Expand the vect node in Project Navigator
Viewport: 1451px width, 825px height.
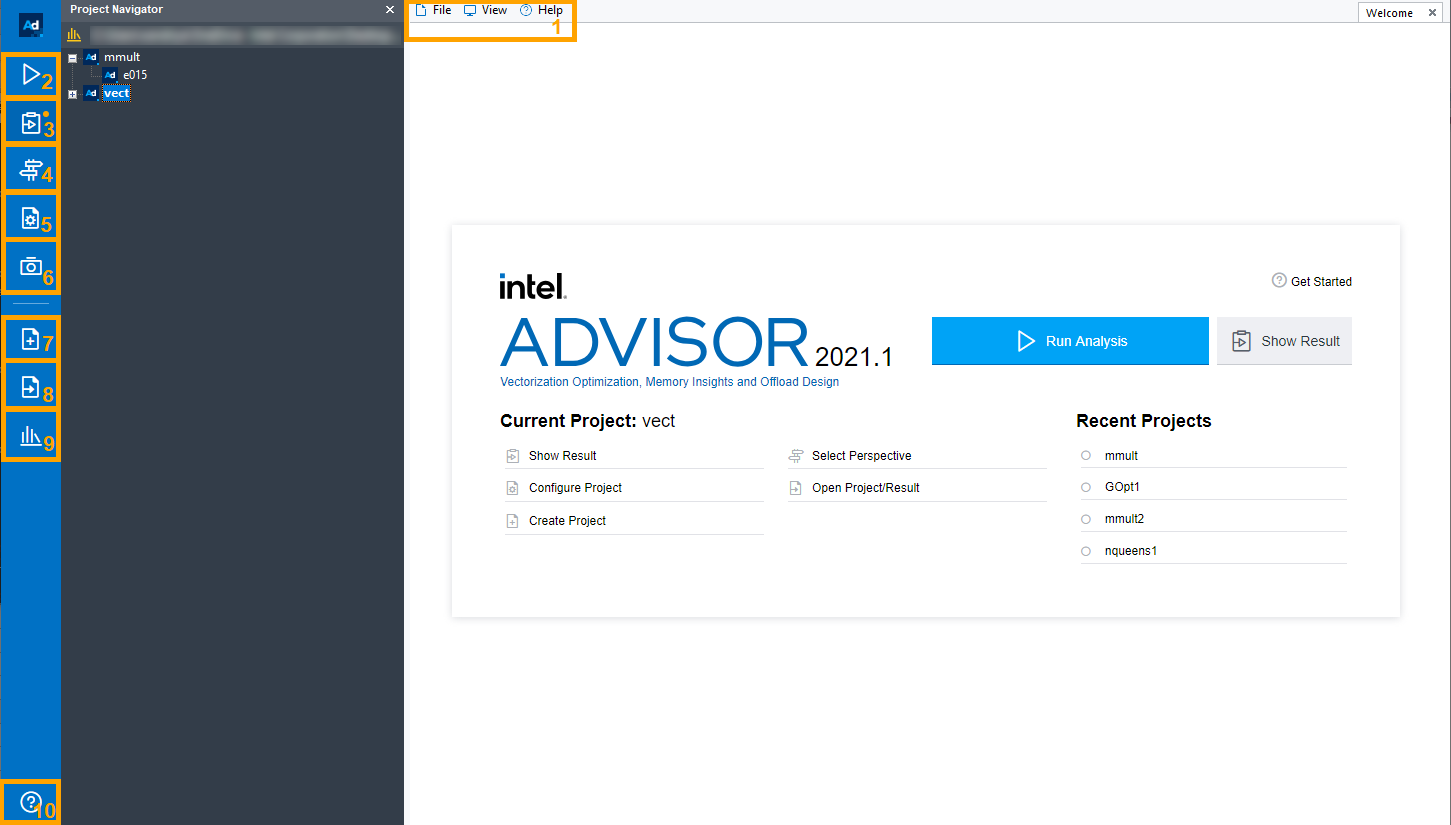72,94
